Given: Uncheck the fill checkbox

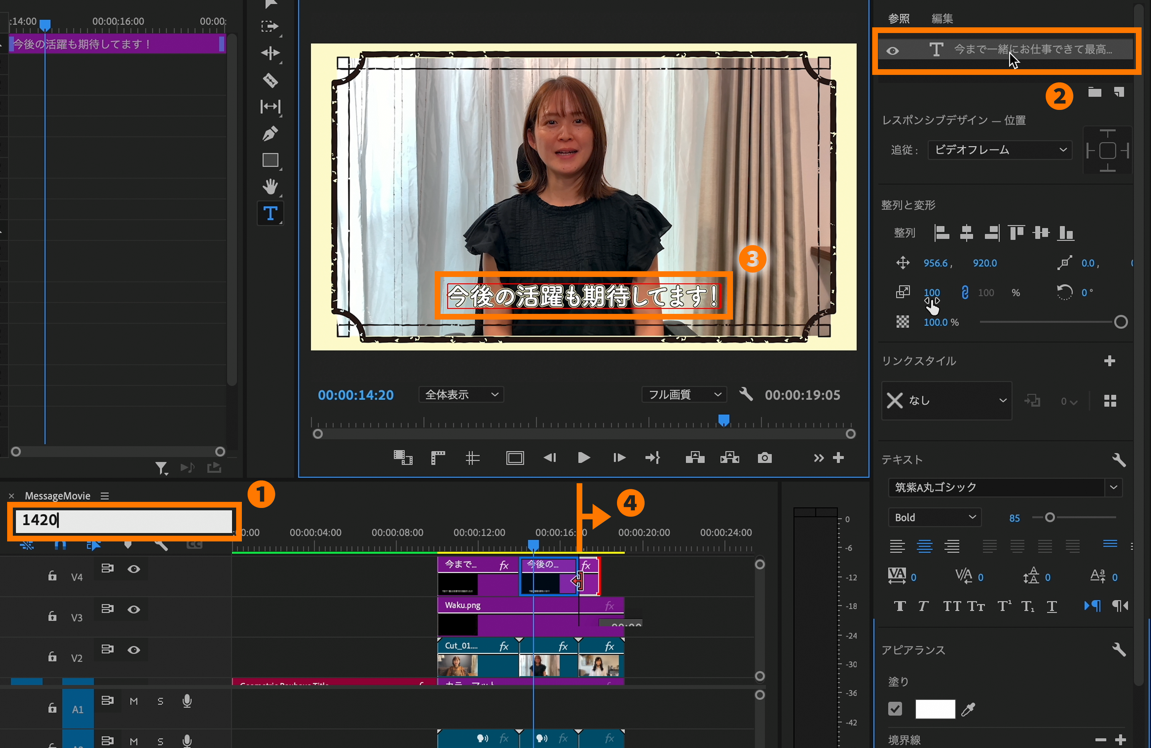Looking at the screenshot, I should point(895,709).
